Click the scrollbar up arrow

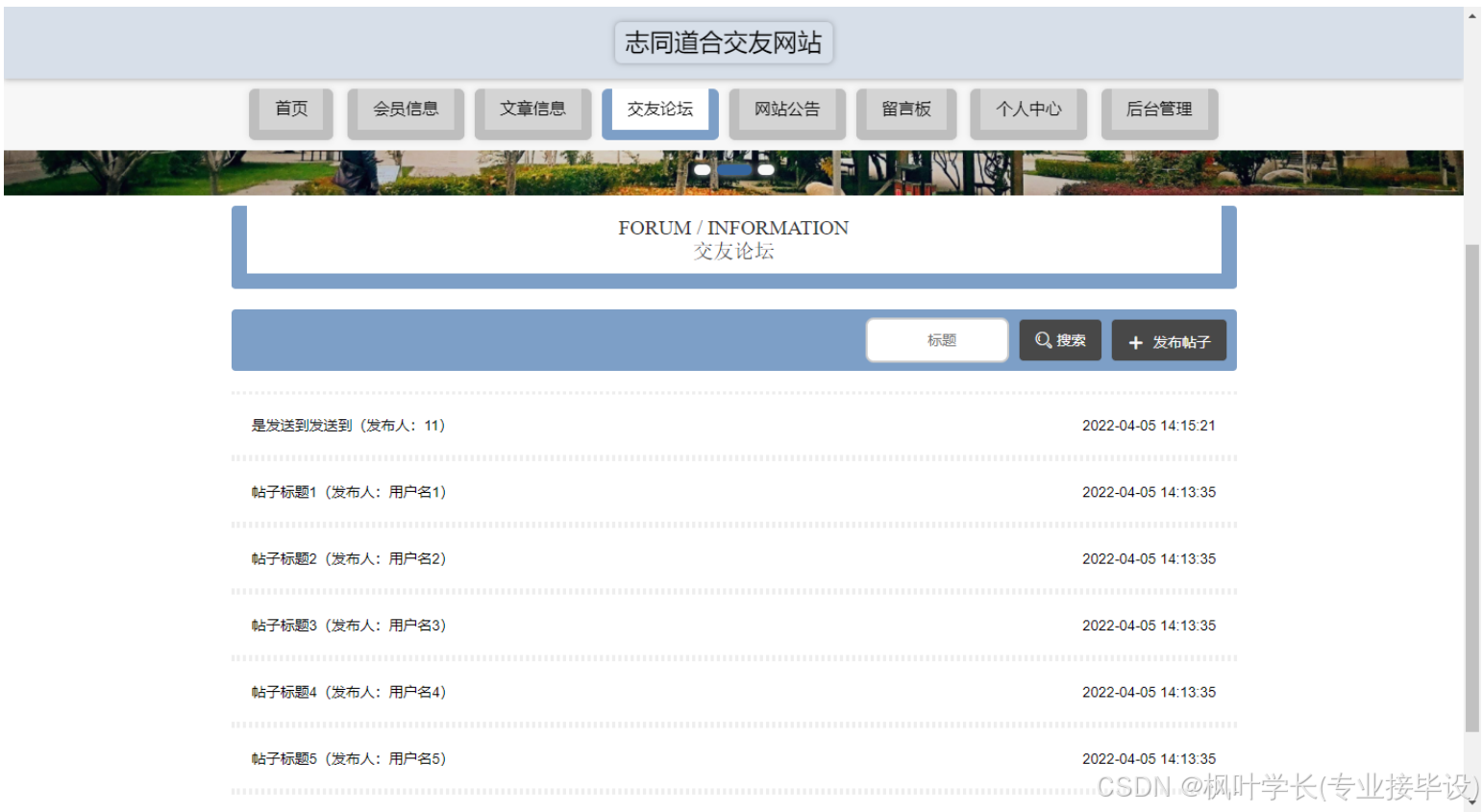[x=1471, y=15]
